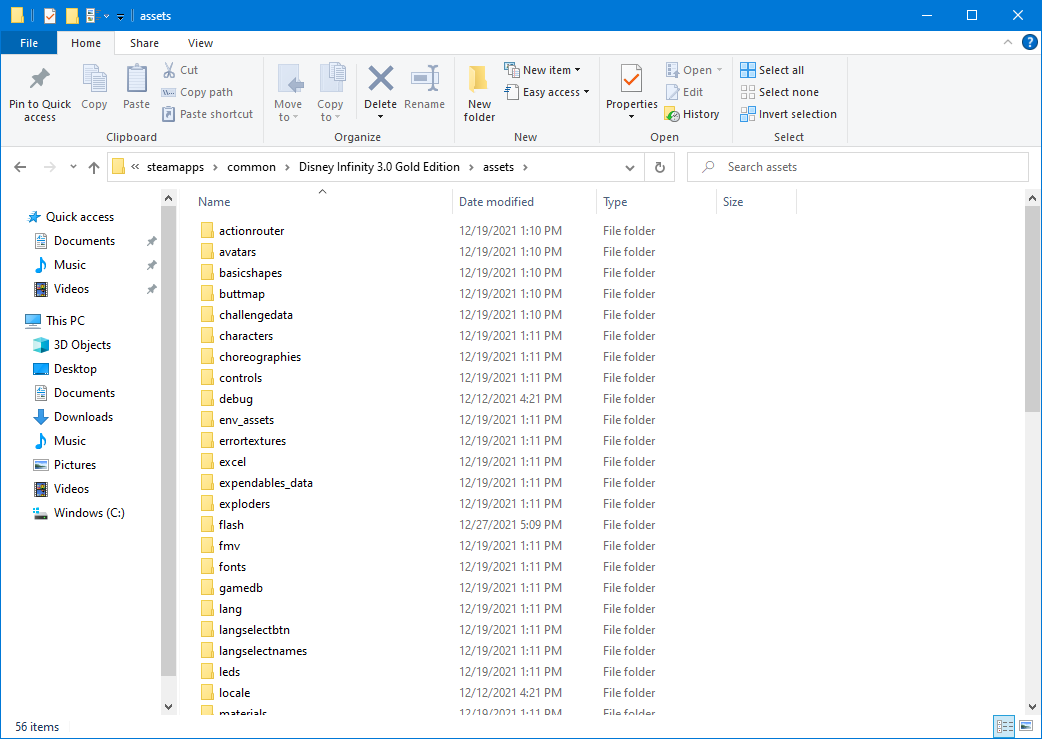
Task: Open Delete options dropdown arrow
Action: pos(381,117)
